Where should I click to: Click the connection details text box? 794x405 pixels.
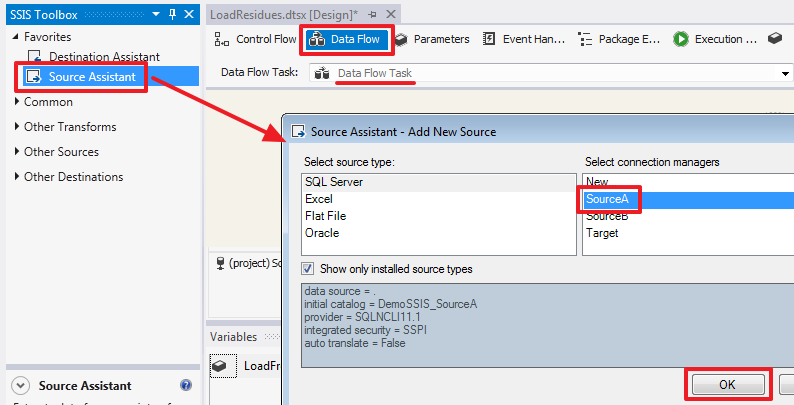547,325
